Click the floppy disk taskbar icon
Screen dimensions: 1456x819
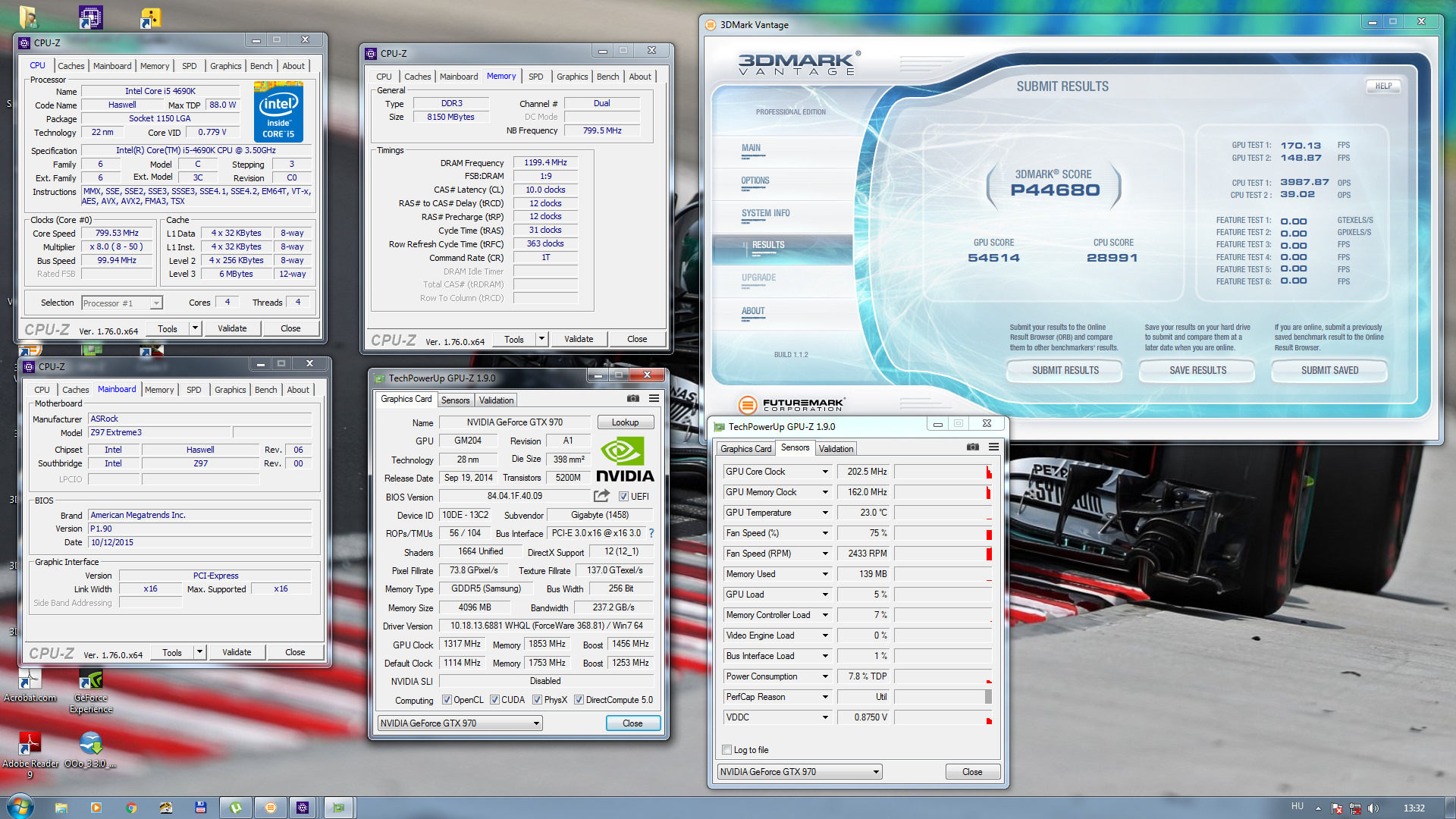[x=201, y=808]
